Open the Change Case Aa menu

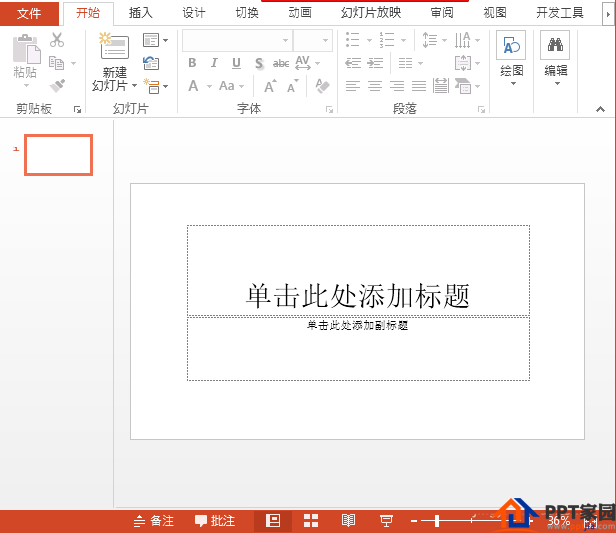coord(231,86)
